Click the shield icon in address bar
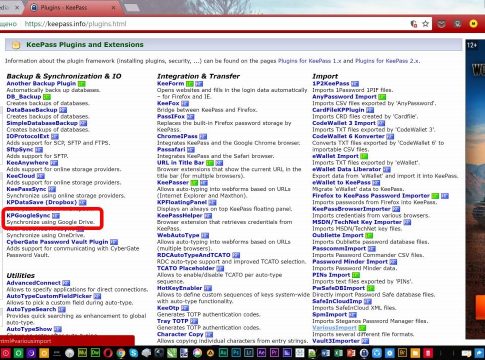 pos(414,24)
